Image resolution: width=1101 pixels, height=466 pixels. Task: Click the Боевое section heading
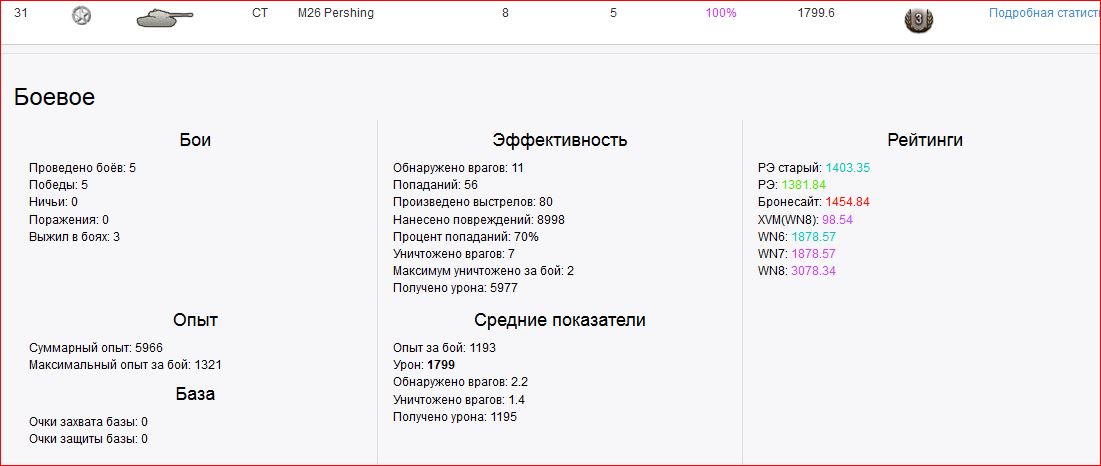click(54, 98)
